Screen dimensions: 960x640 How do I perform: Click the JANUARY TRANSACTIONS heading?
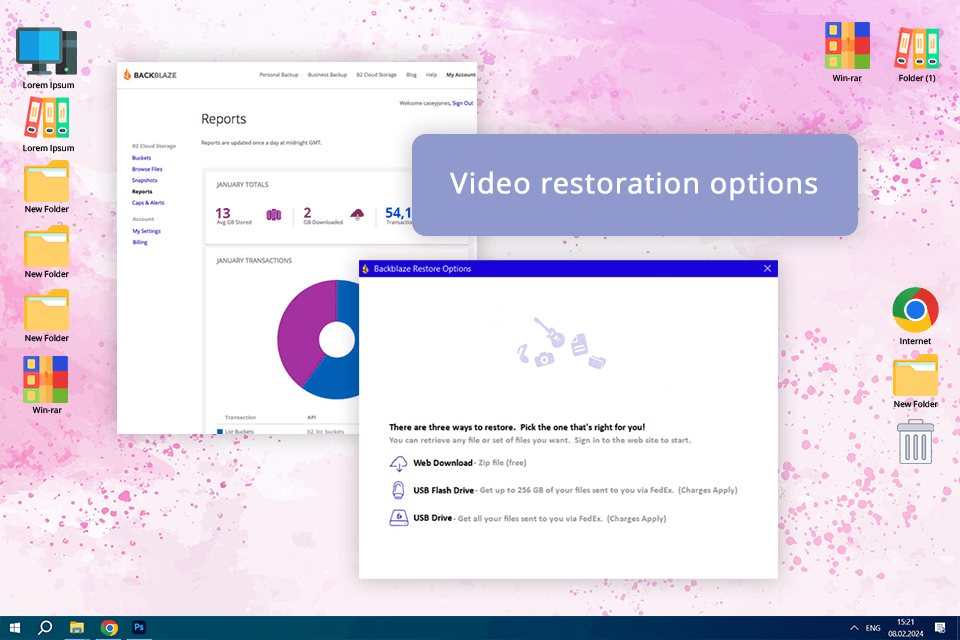click(254, 261)
